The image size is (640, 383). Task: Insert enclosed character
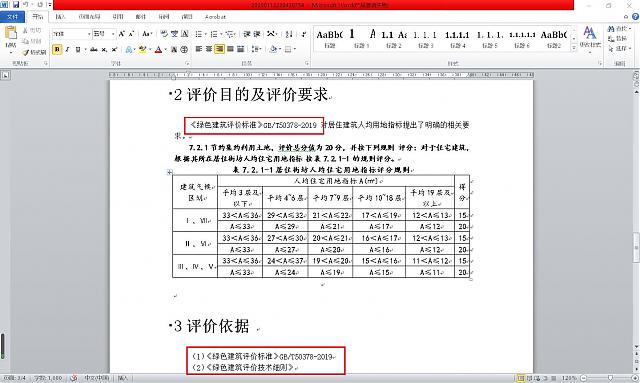click(x=184, y=49)
